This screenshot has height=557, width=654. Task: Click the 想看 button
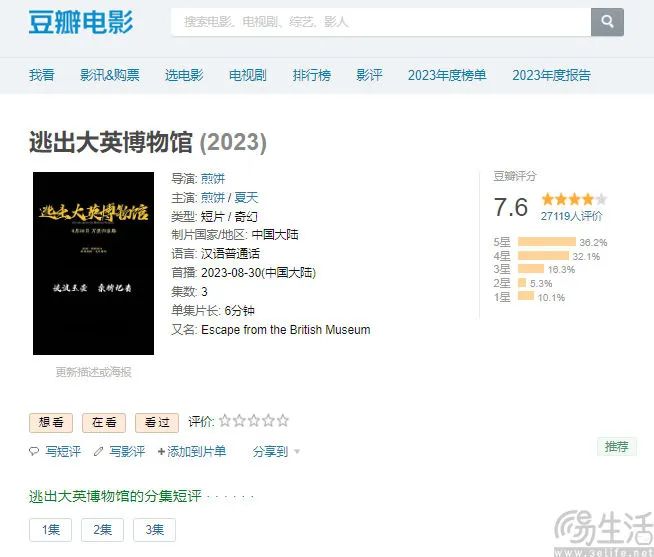click(51, 423)
